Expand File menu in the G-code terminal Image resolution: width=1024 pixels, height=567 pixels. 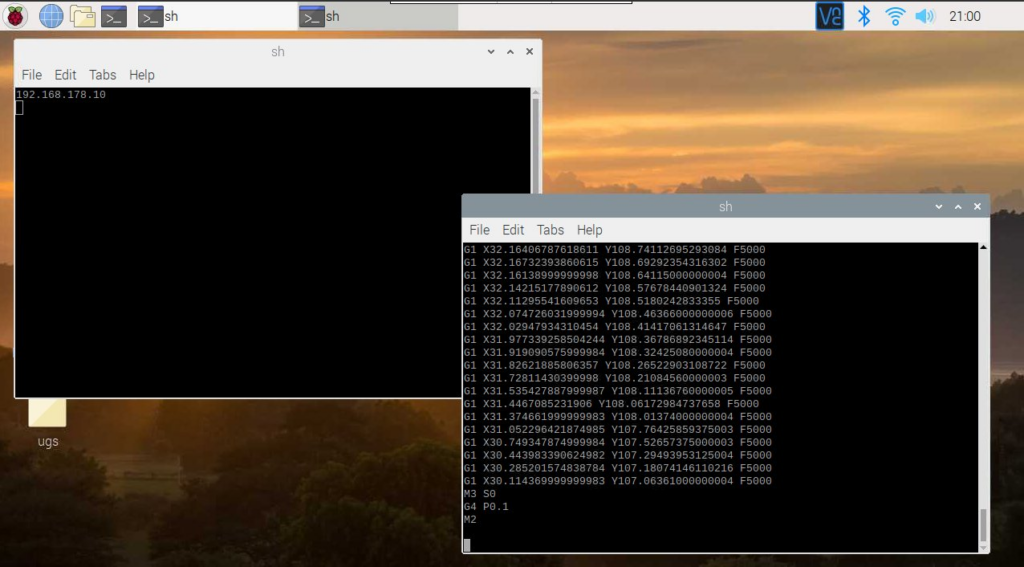[479, 230]
